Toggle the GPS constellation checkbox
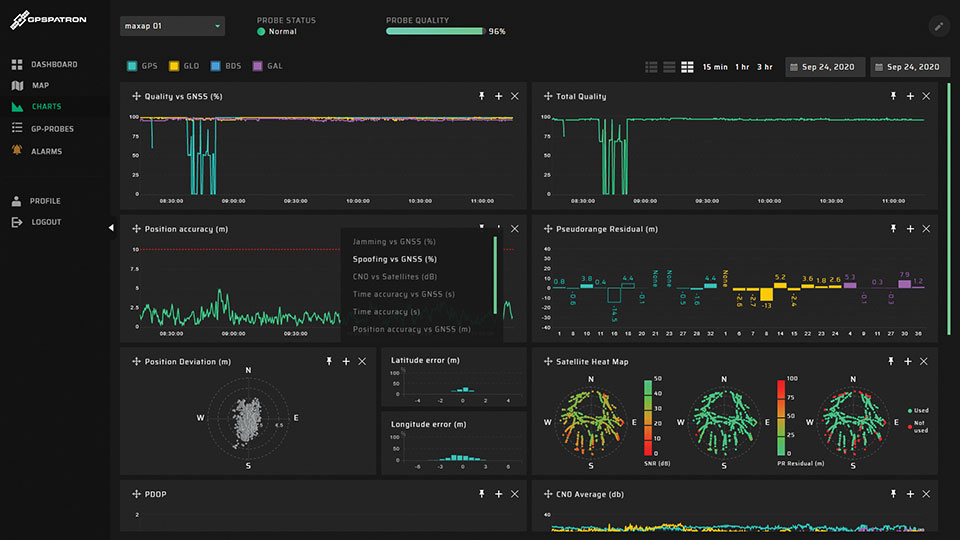The image size is (960, 540). pyautogui.click(x=132, y=66)
